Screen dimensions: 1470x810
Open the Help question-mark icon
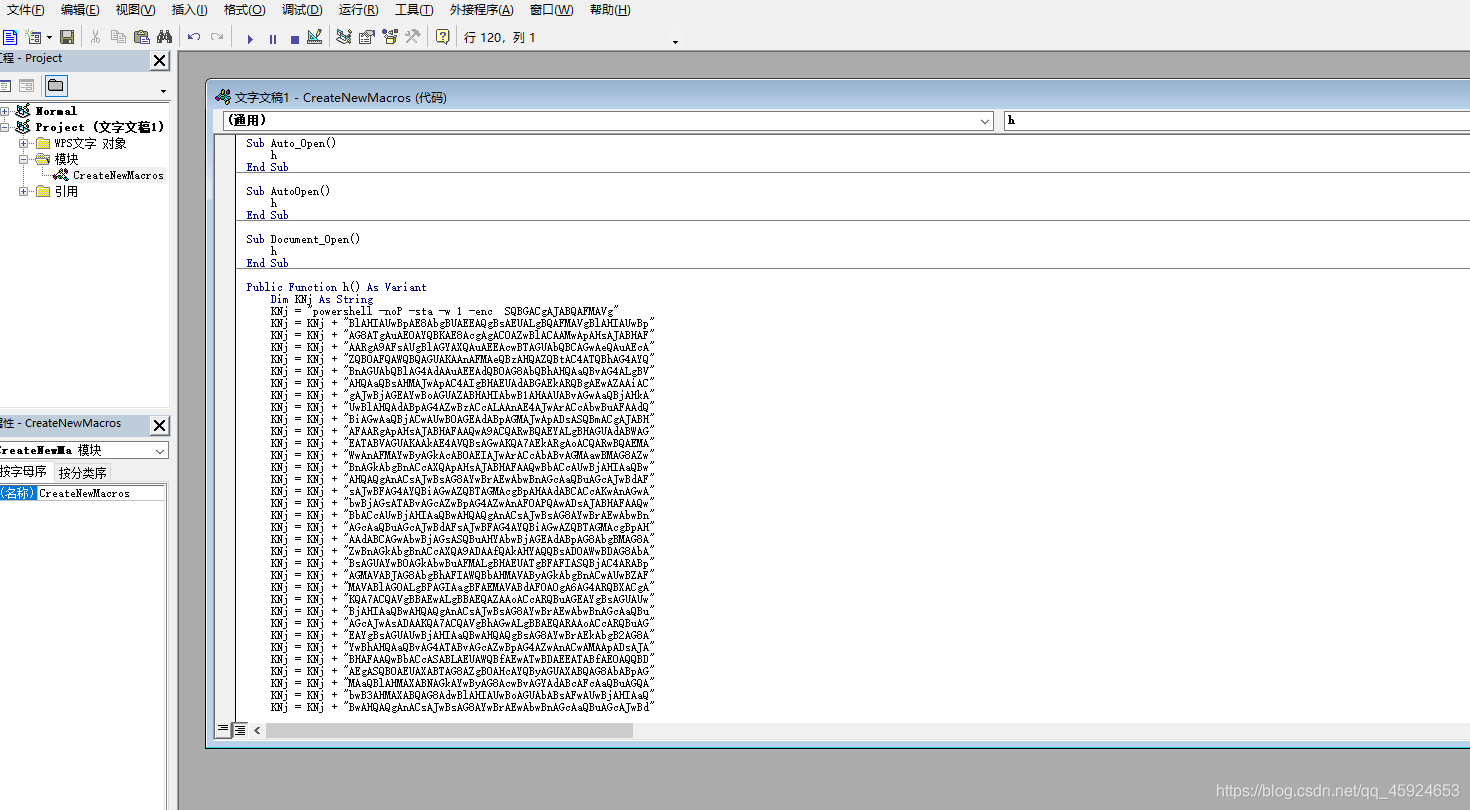442,37
